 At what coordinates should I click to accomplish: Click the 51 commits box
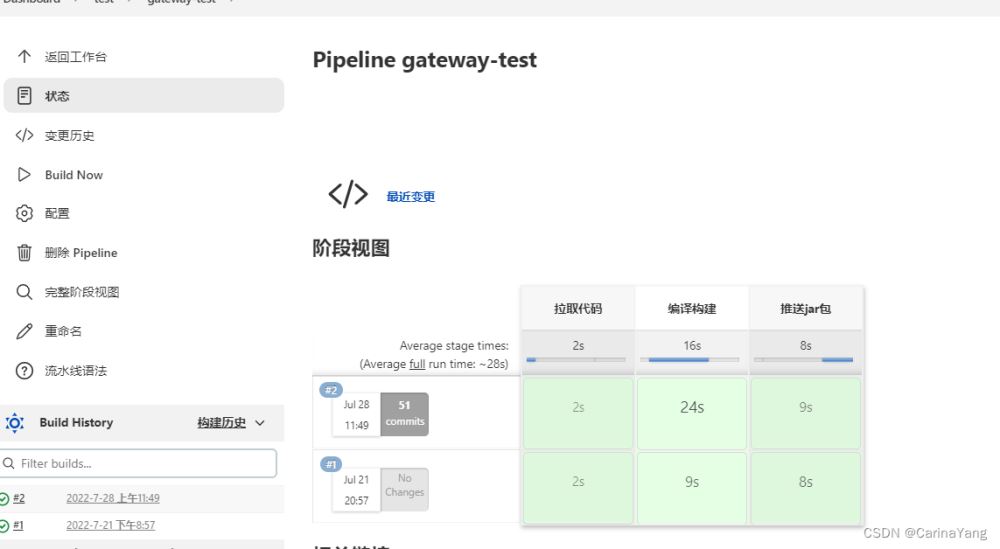point(404,414)
